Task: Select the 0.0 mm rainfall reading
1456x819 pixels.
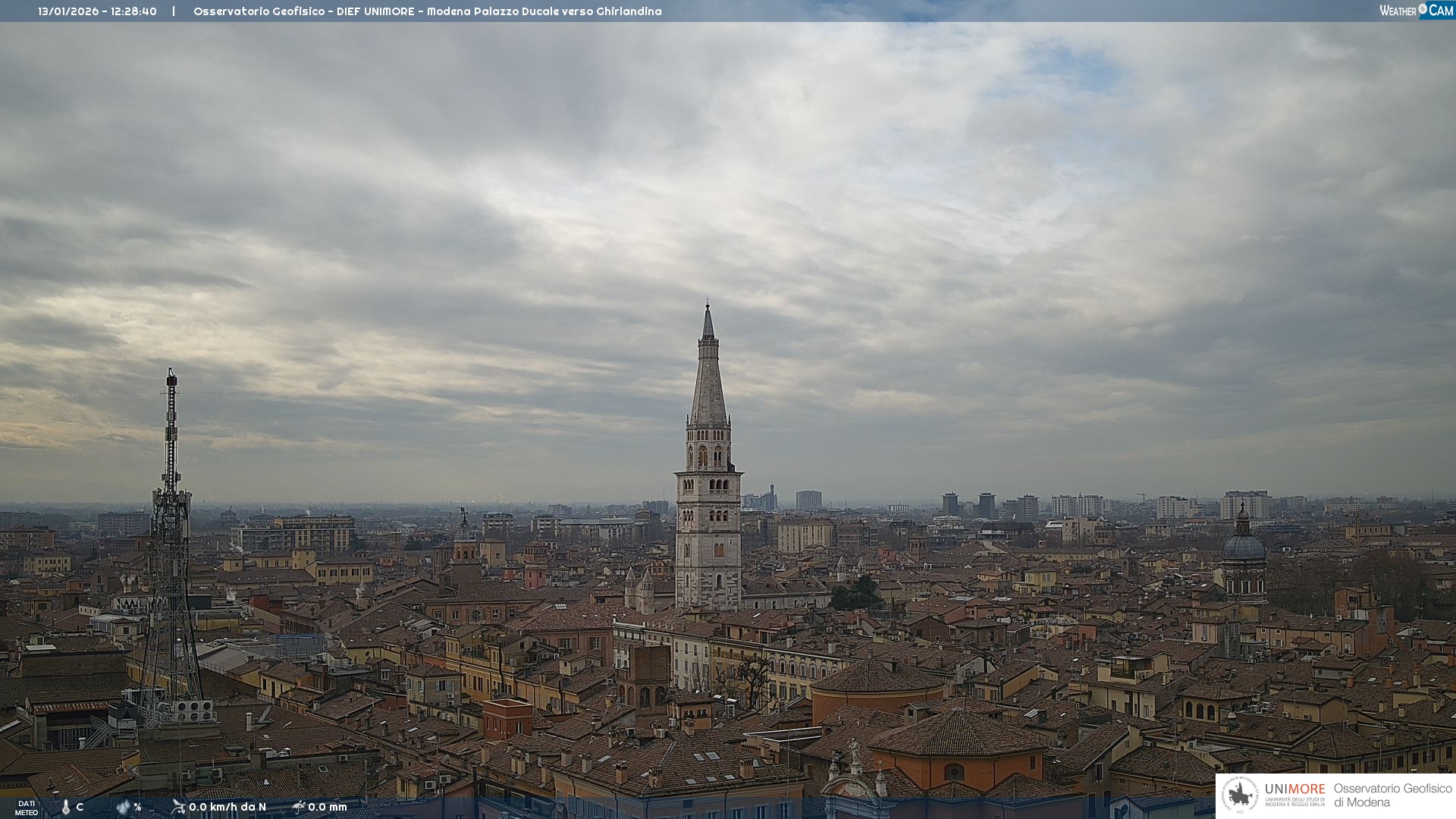Action: coord(328,807)
